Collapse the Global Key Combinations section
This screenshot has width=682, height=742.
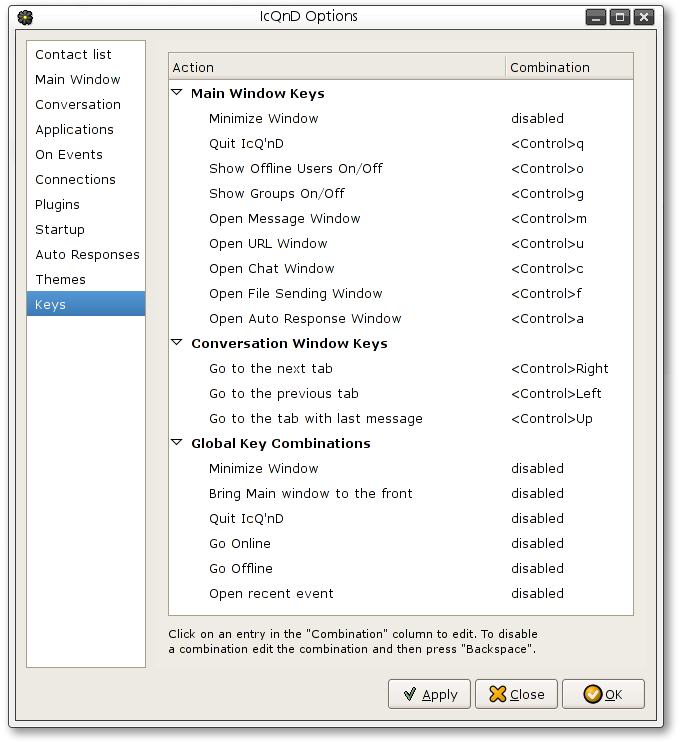177,443
